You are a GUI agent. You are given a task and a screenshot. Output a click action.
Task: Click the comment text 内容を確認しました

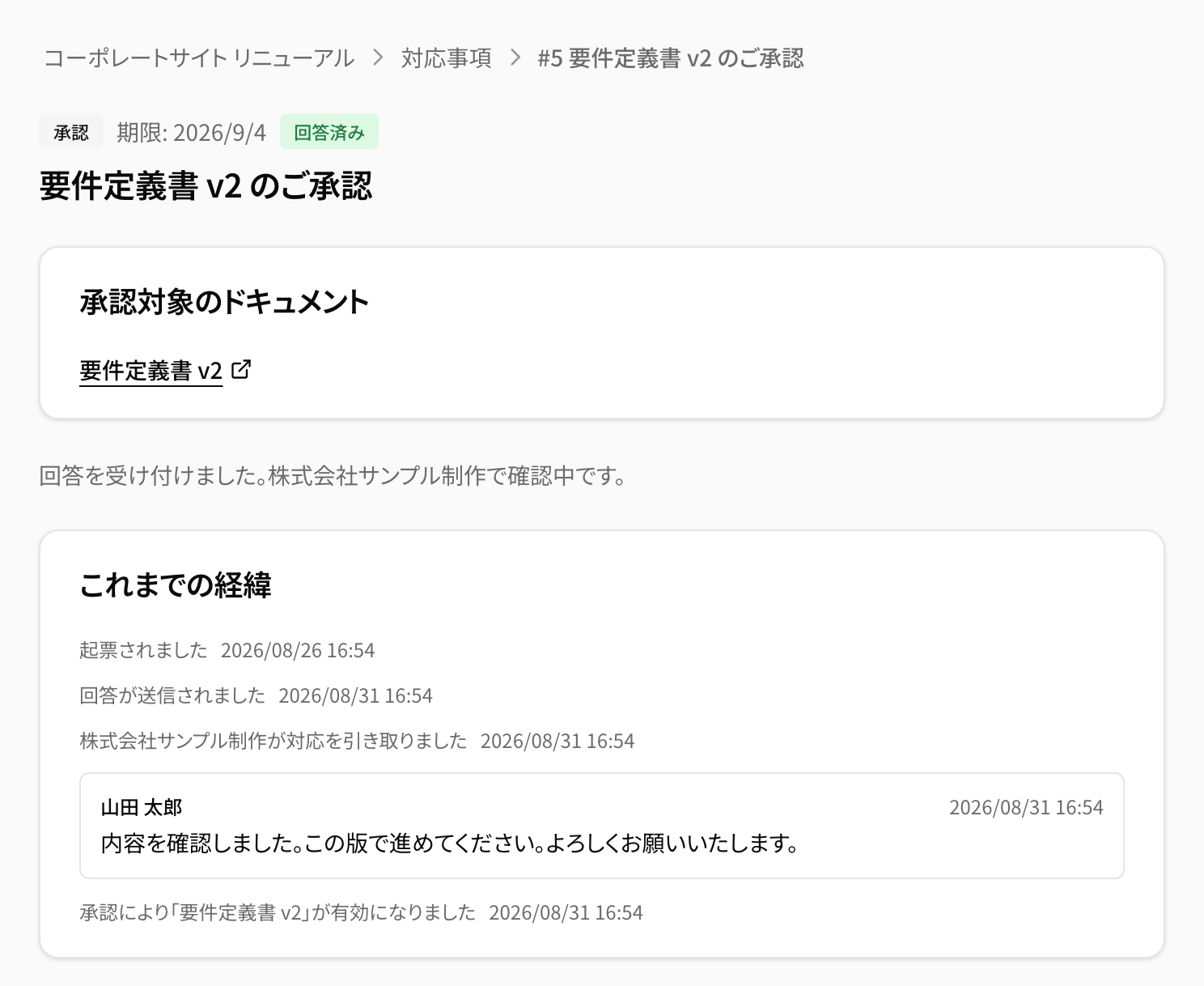tap(450, 844)
